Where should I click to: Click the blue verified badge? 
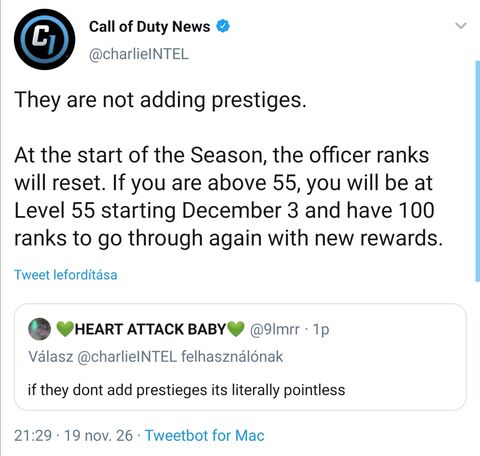[223, 26]
